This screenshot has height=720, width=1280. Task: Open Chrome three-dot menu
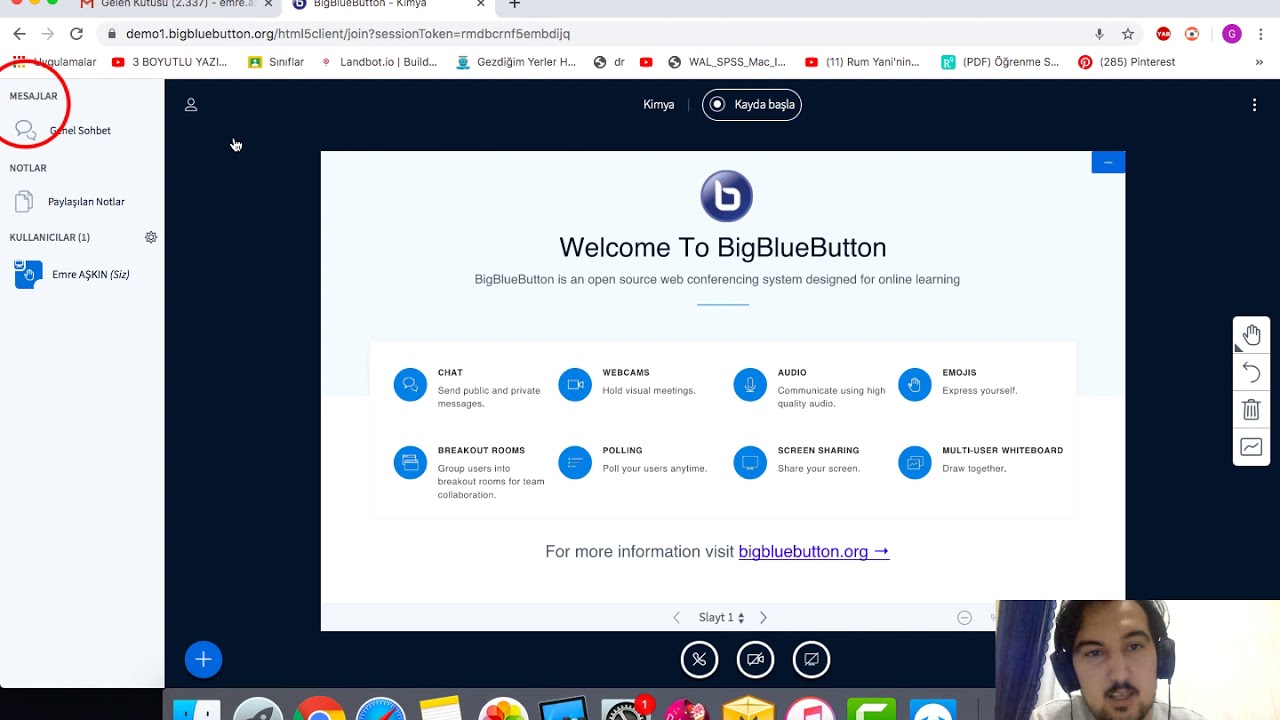click(1261, 34)
